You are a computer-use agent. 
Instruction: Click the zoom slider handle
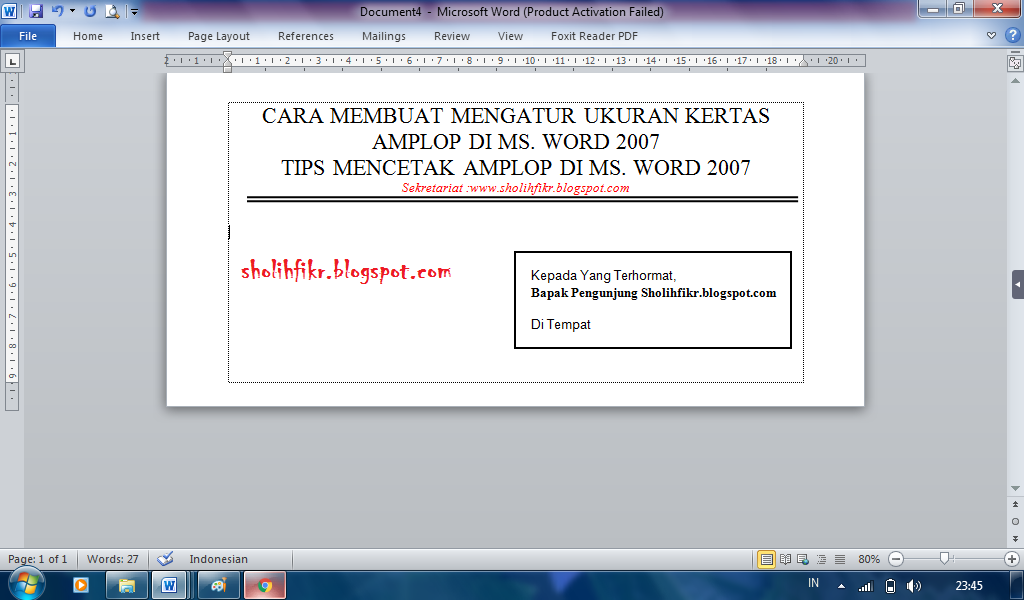coord(944,558)
